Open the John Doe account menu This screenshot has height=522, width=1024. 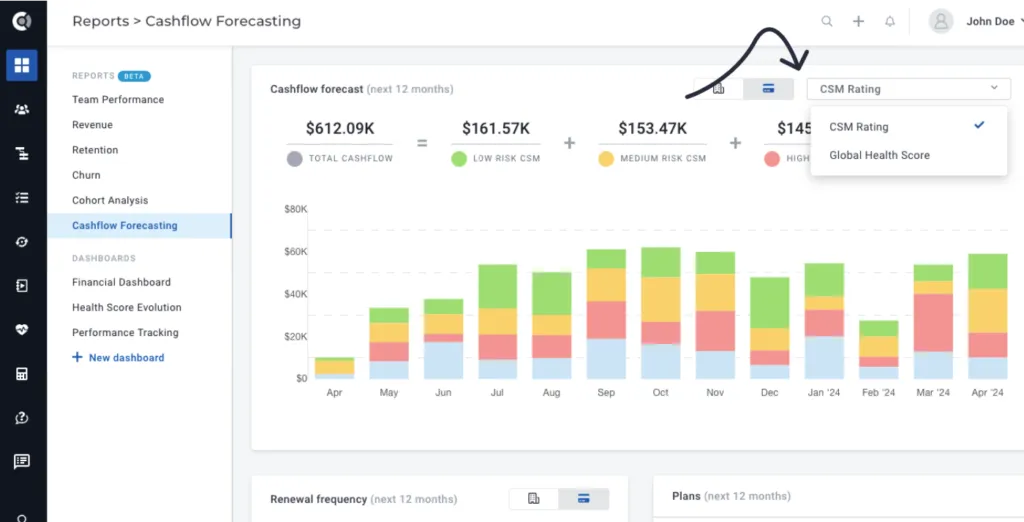click(993, 22)
